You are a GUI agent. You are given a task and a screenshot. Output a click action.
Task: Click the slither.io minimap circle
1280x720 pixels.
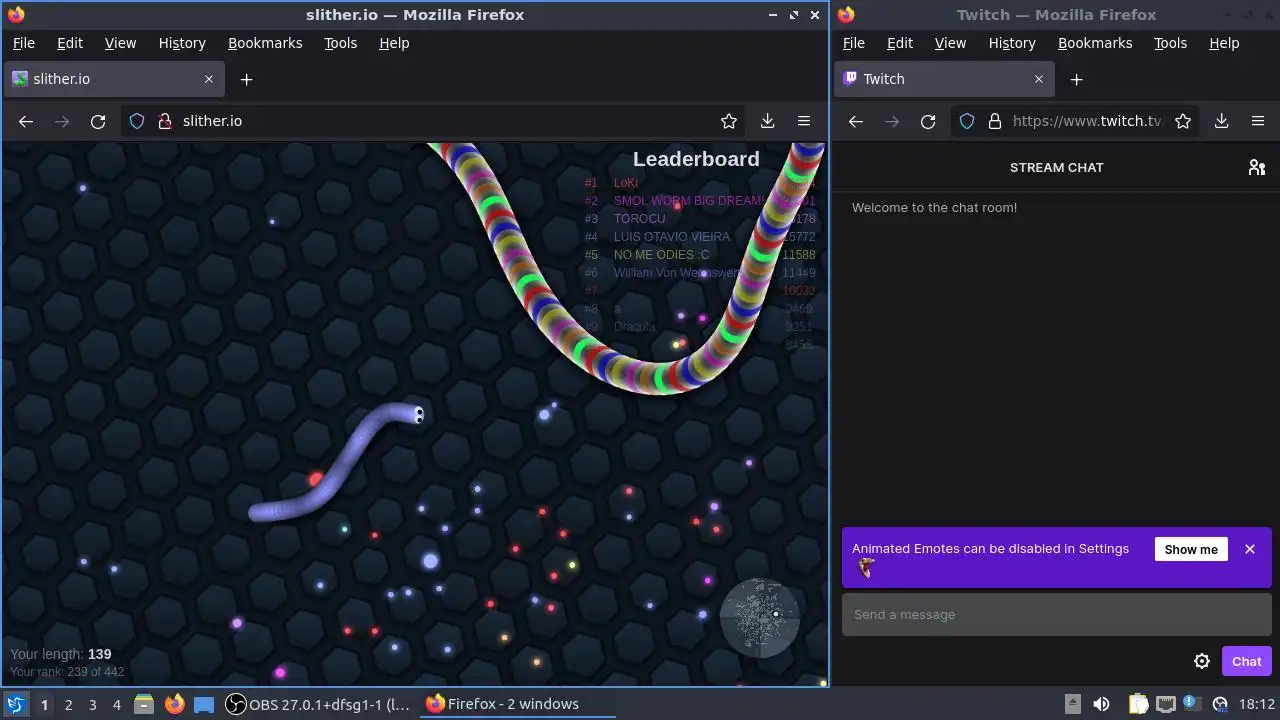tap(759, 617)
